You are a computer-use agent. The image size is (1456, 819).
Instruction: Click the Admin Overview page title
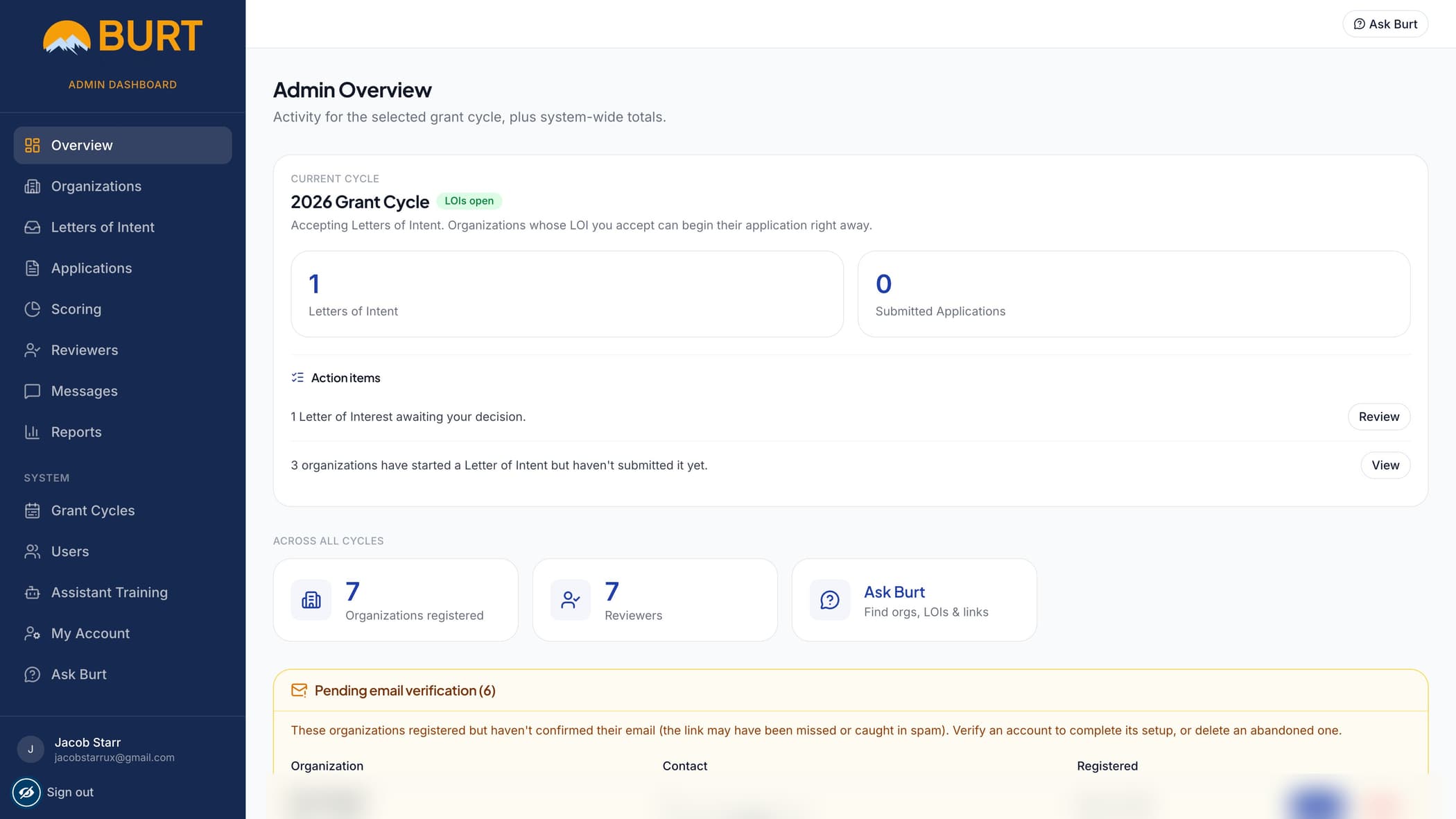(352, 89)
